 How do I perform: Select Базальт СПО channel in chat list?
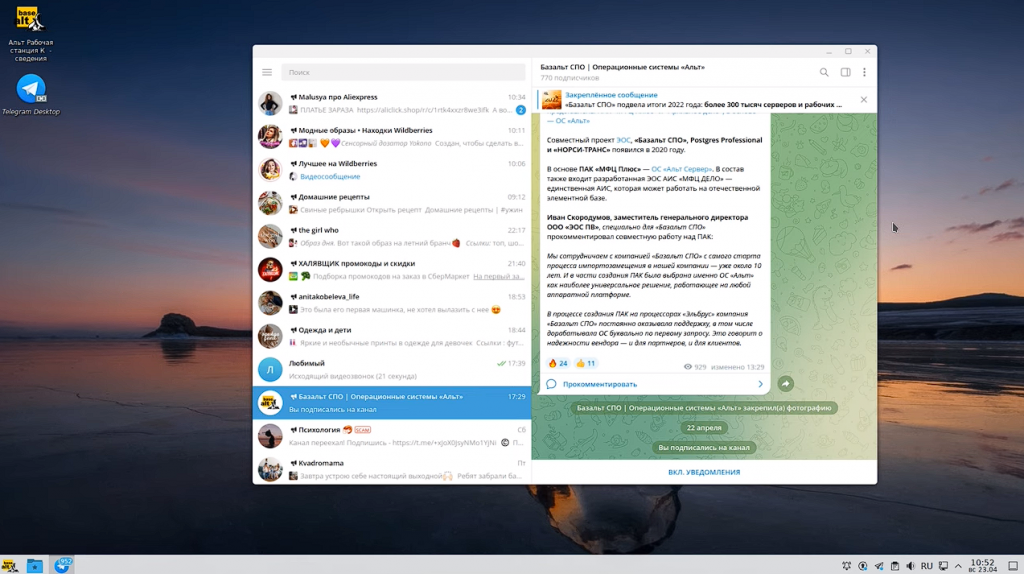point(392,403)
